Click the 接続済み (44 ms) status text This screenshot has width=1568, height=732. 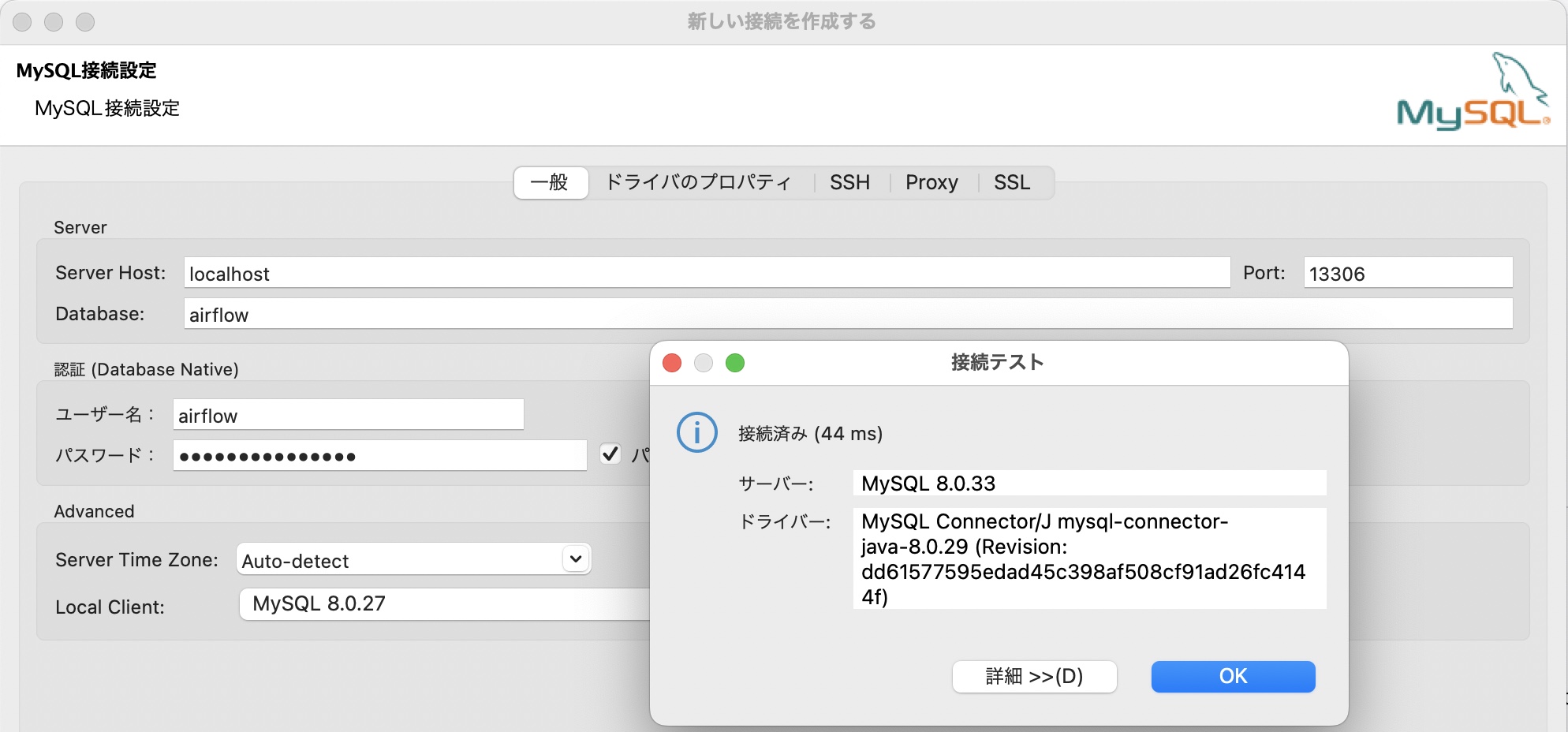pyautogui.click(x=810, y=434)
